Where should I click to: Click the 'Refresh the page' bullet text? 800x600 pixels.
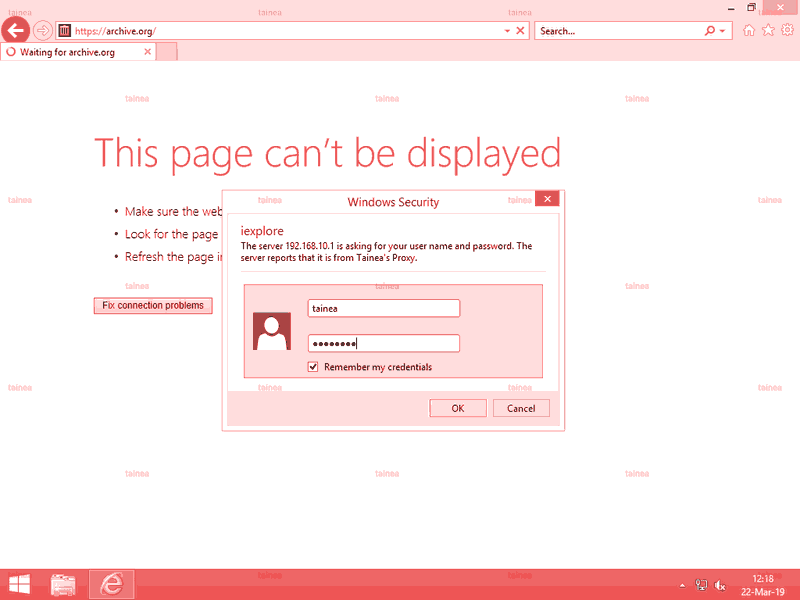click(173, 257)
